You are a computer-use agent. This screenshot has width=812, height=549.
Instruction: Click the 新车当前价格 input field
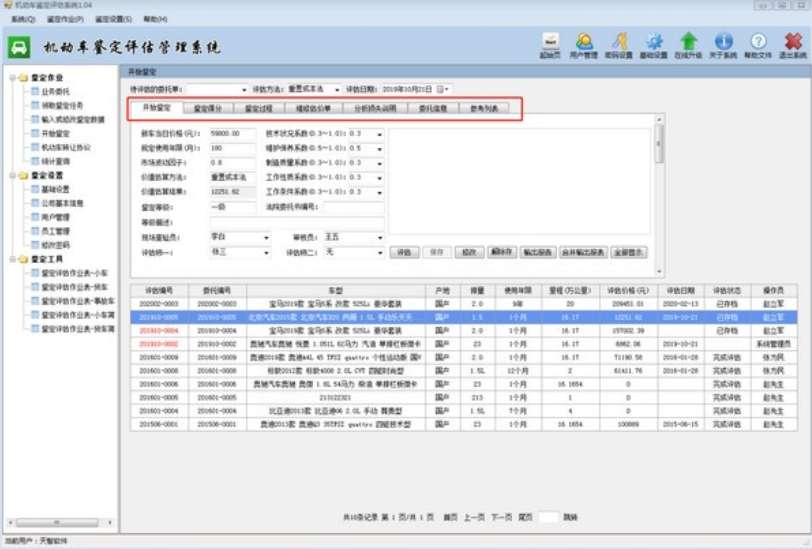pyautogui.click(x=233, y=133)
